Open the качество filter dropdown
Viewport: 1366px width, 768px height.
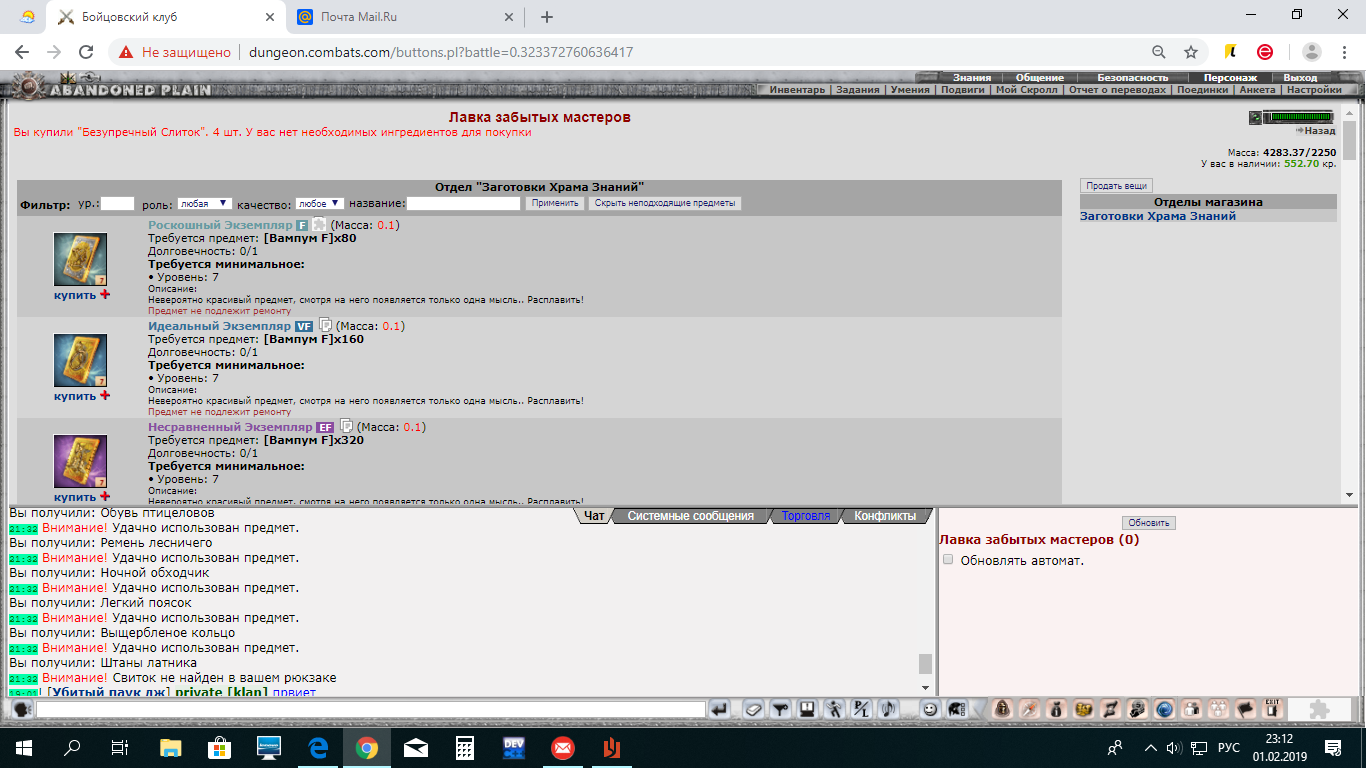pyautogui.click(x=320, y=203)
